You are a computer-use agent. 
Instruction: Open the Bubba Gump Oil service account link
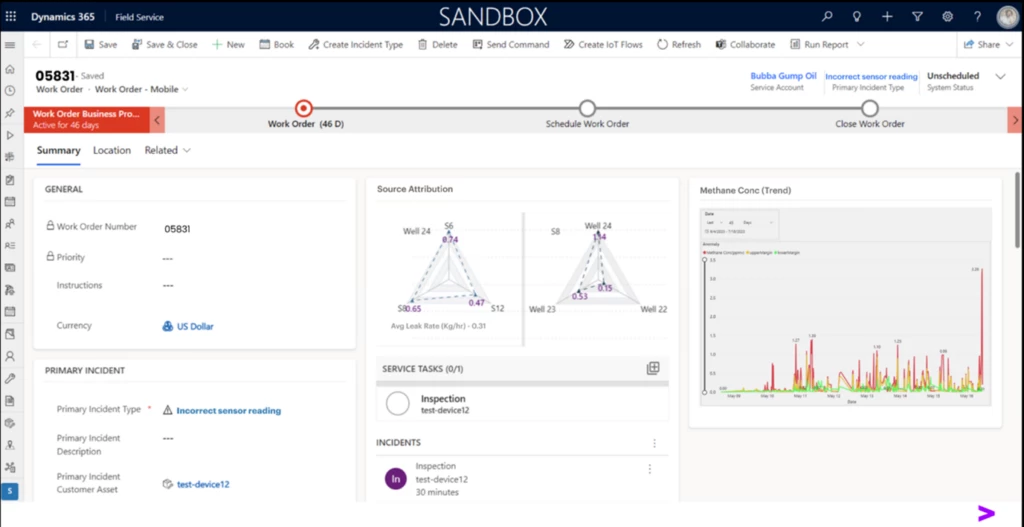pos(783,76)
